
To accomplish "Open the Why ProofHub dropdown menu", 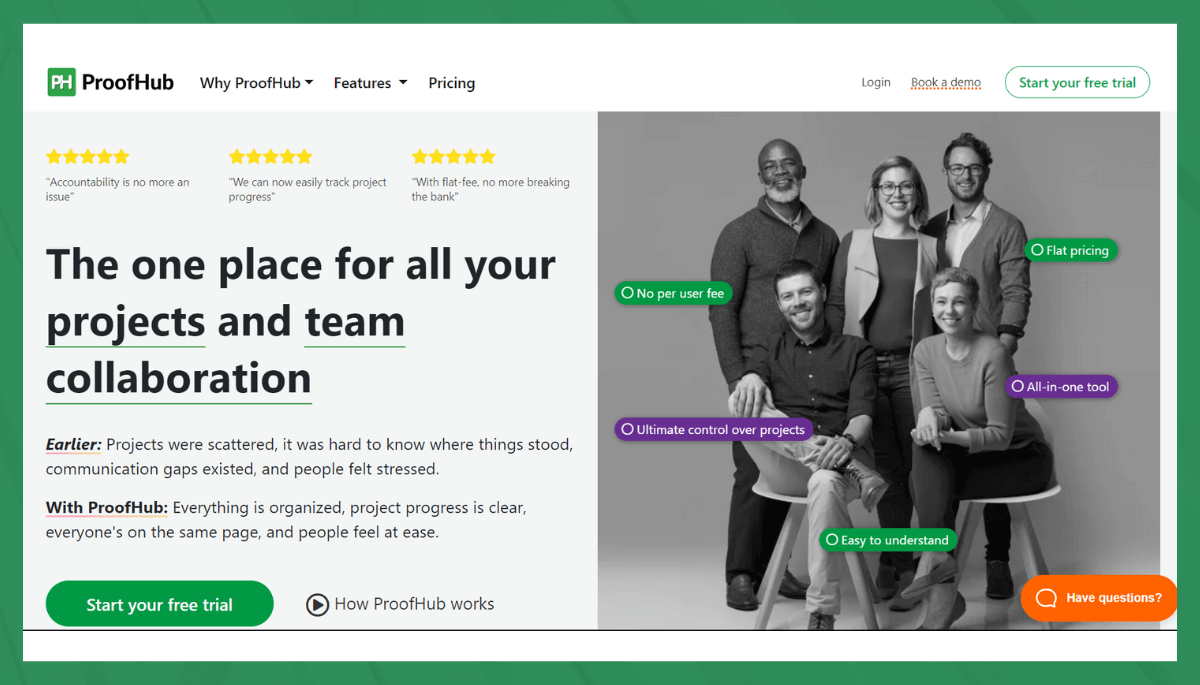I will tap(256, 83).
